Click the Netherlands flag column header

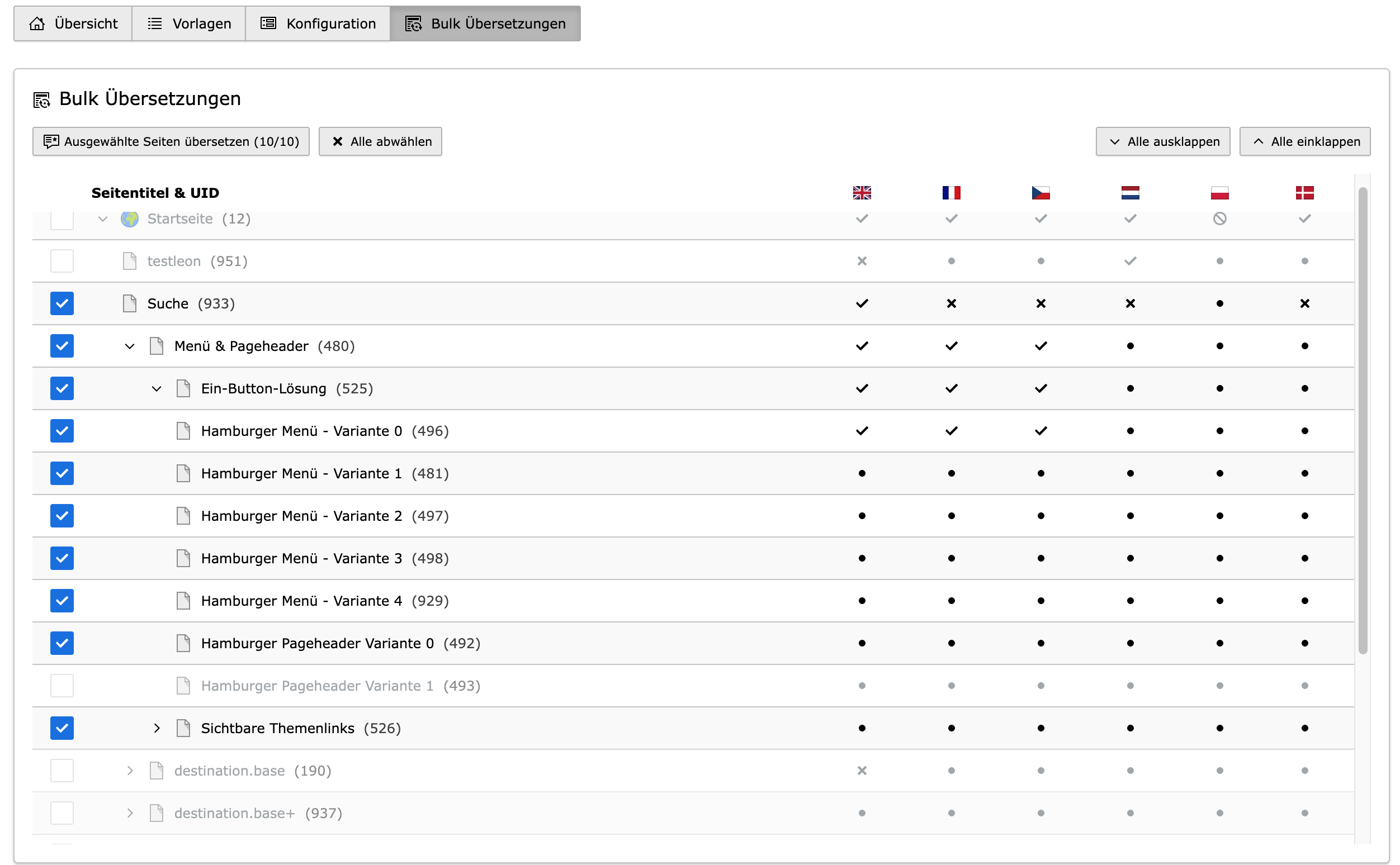[1130, 193]
